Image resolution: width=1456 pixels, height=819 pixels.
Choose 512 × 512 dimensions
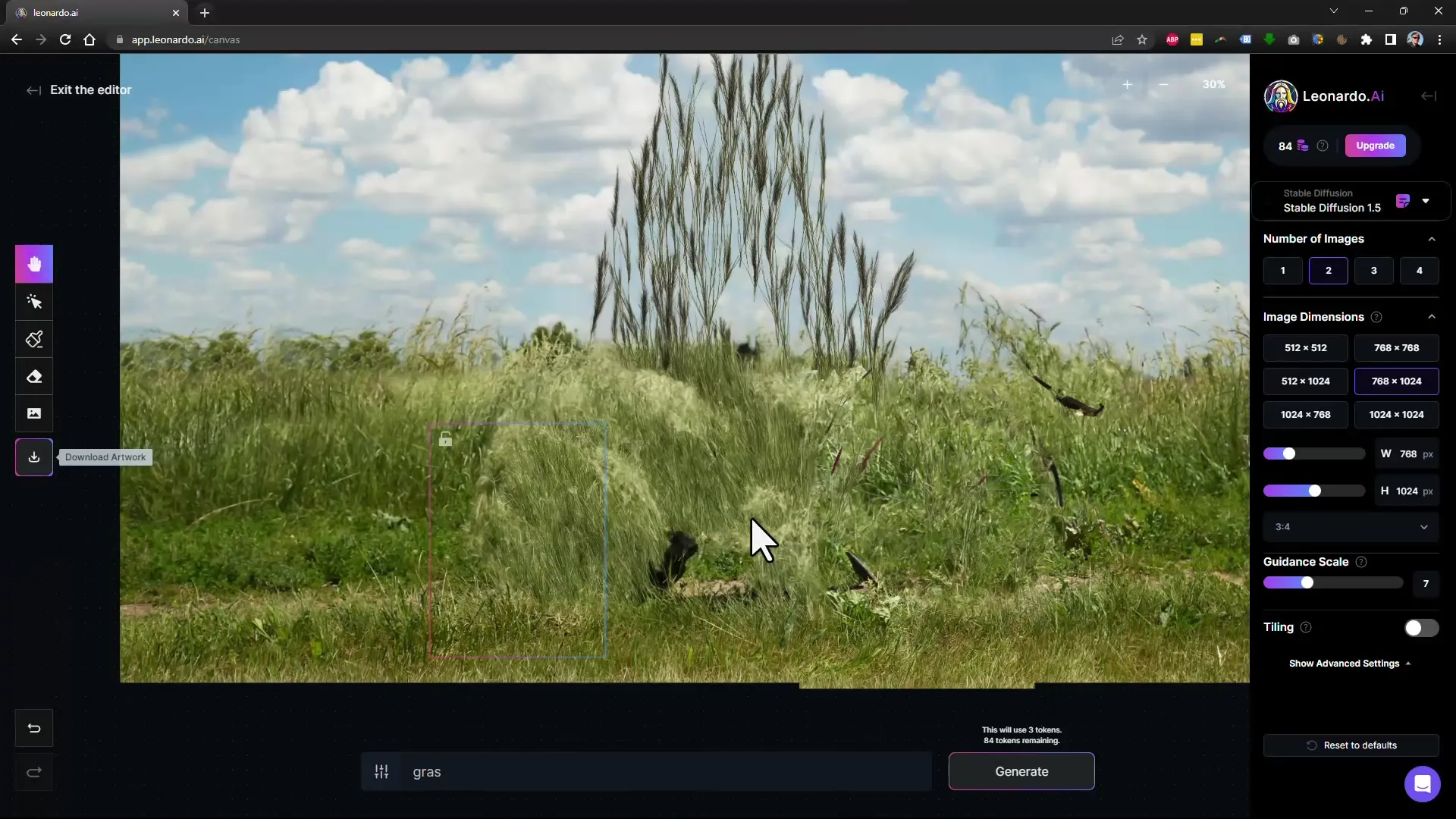[x=1306, y=348]
